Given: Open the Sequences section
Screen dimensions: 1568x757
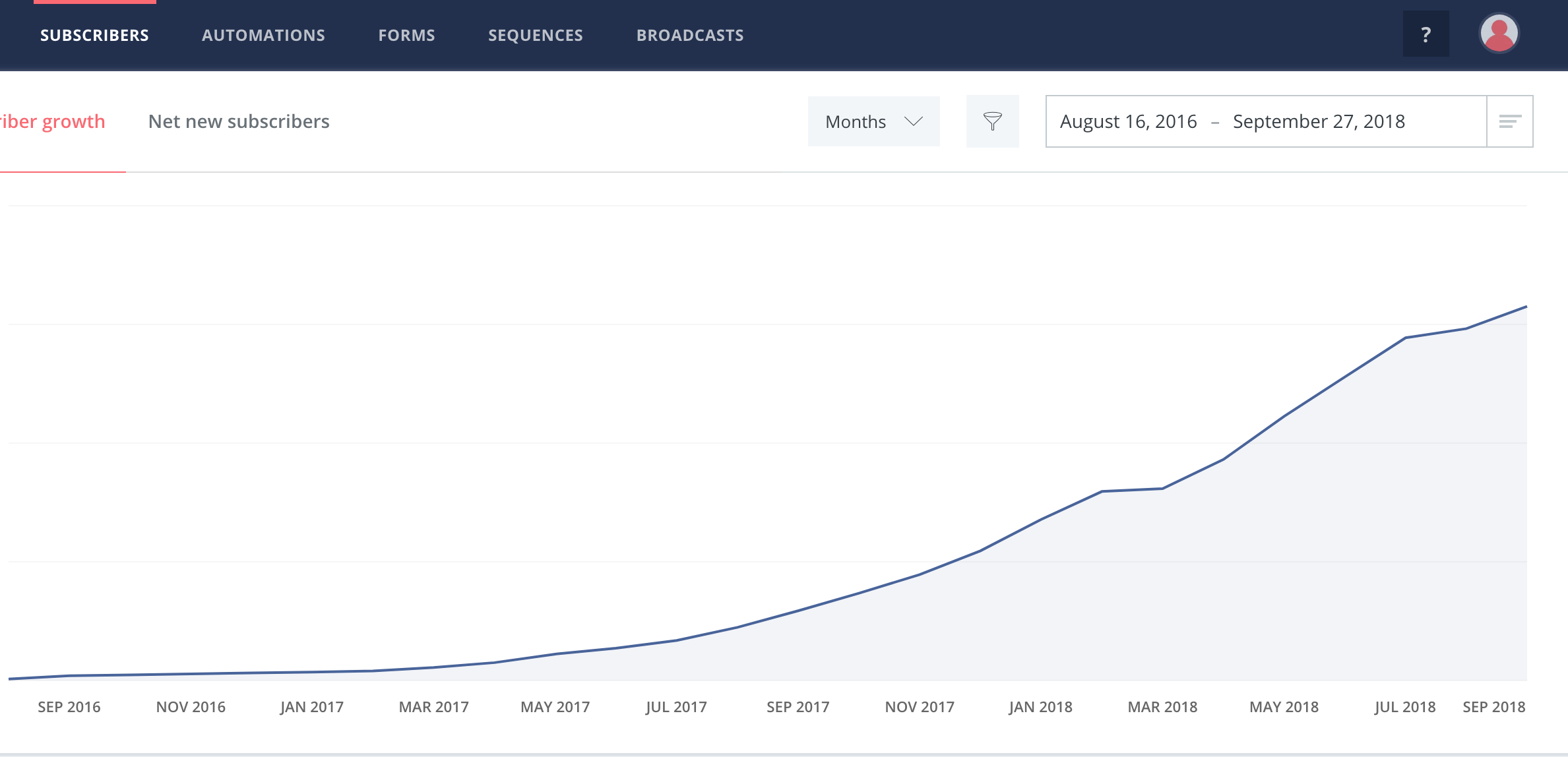Looking at the screenshot, I should (534, 35).
